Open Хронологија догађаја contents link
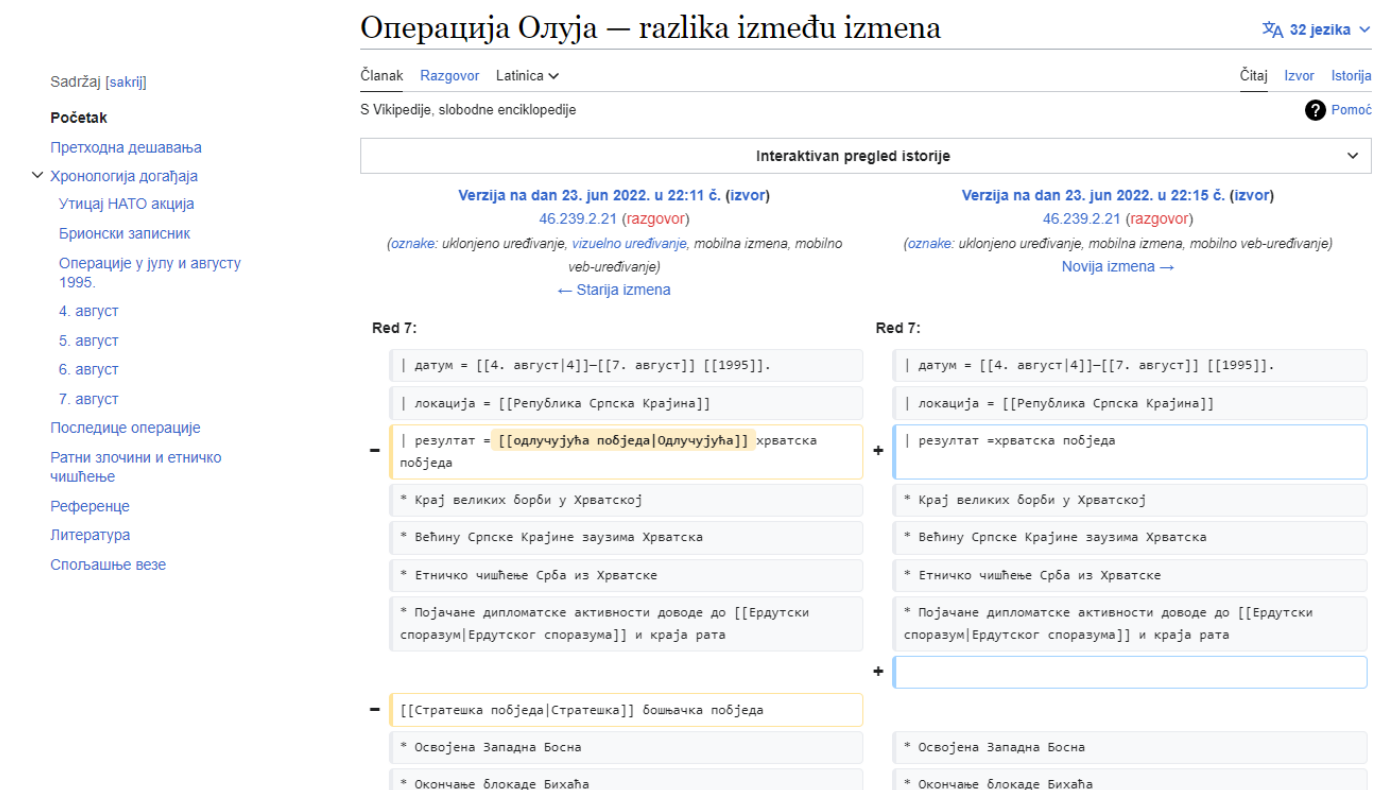Image resolution: width=1395 pixels, height=790 pixels. (x=124, y=176)
